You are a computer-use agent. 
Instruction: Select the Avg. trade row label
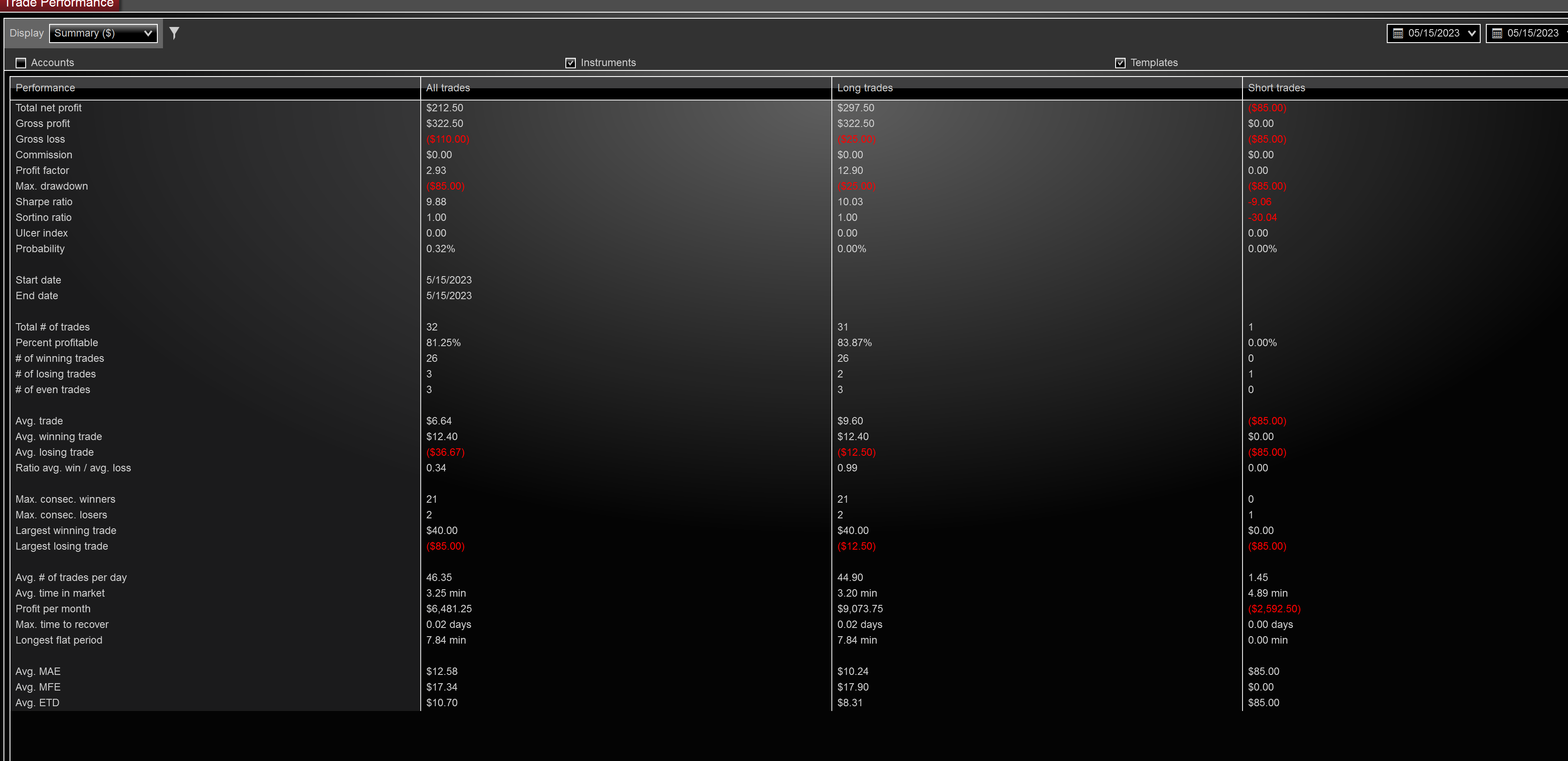[39, 421]
